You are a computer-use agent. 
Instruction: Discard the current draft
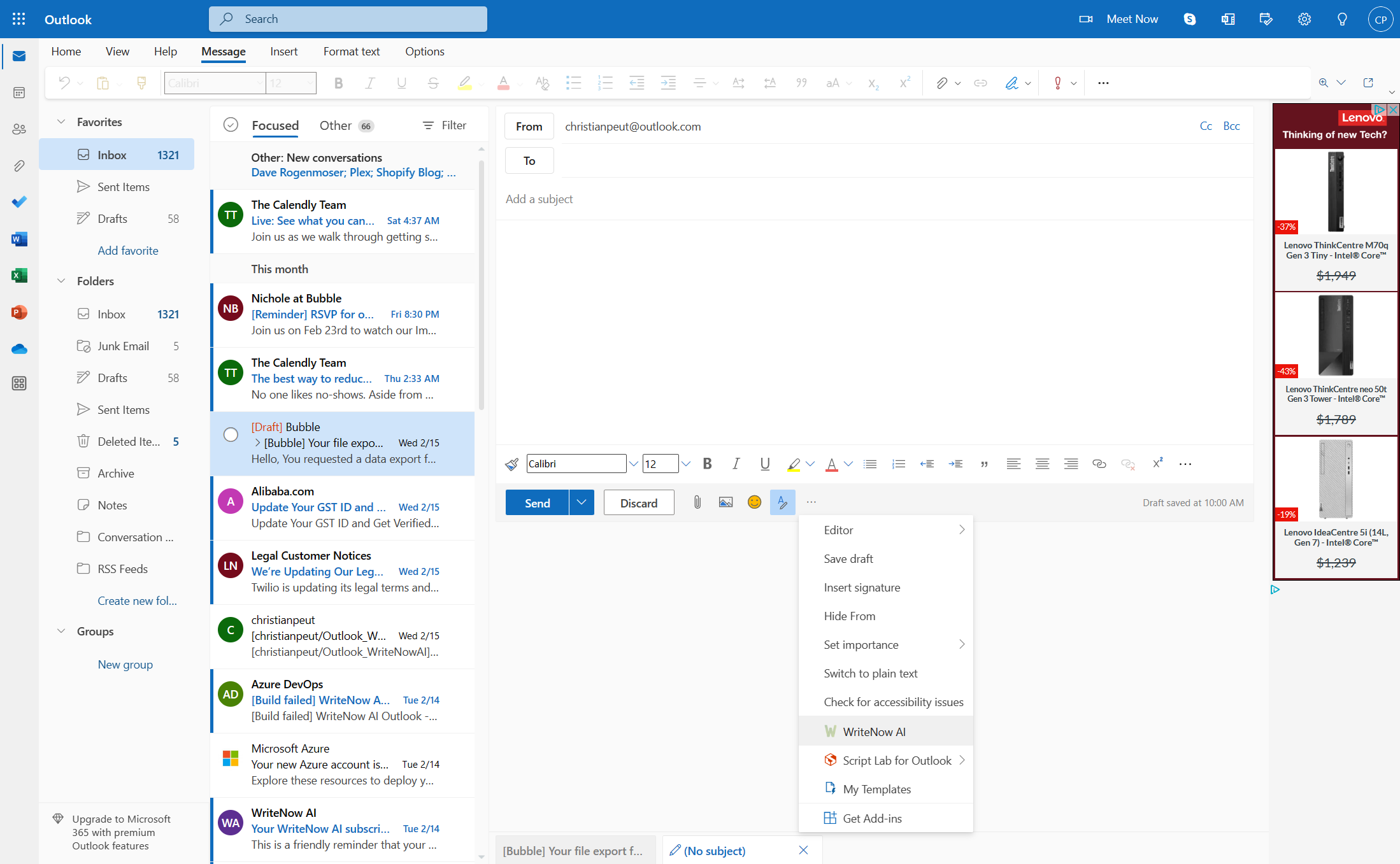pyautogui.click(x=639, y=502)
